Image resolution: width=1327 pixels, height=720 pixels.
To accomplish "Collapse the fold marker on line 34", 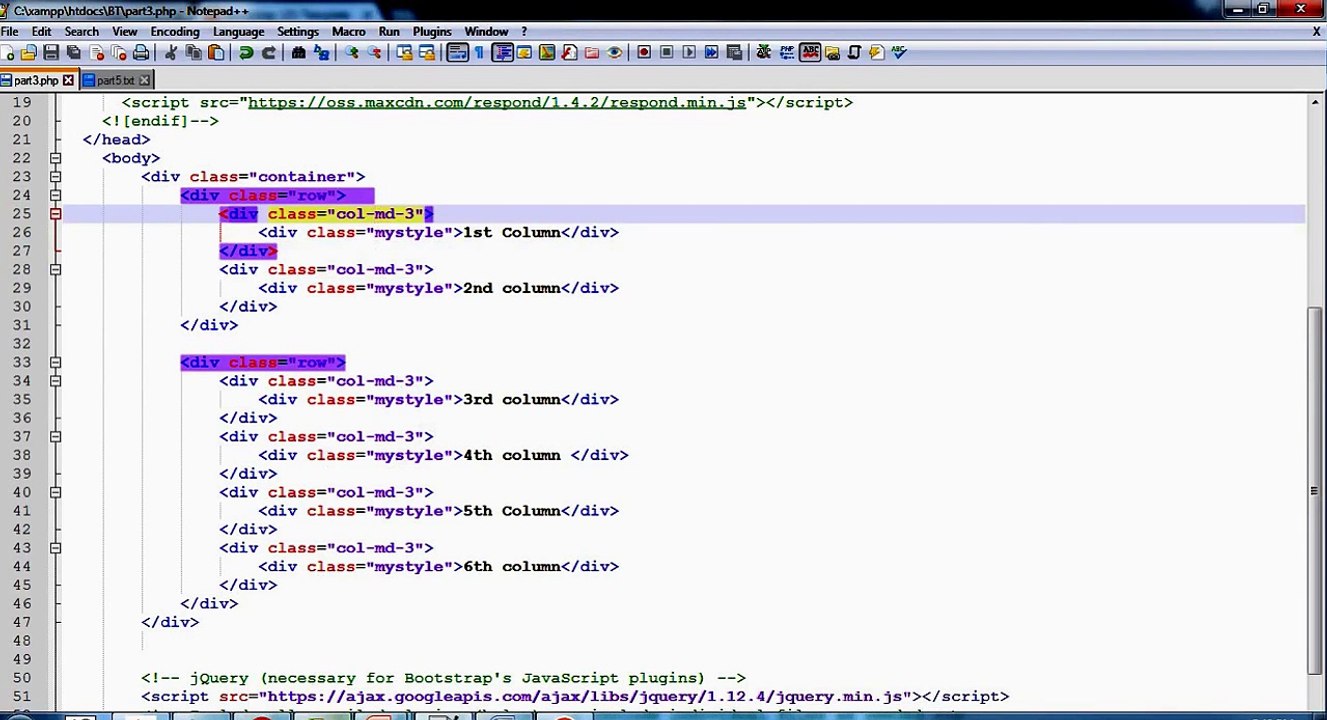I will click(x=55, y=381).
